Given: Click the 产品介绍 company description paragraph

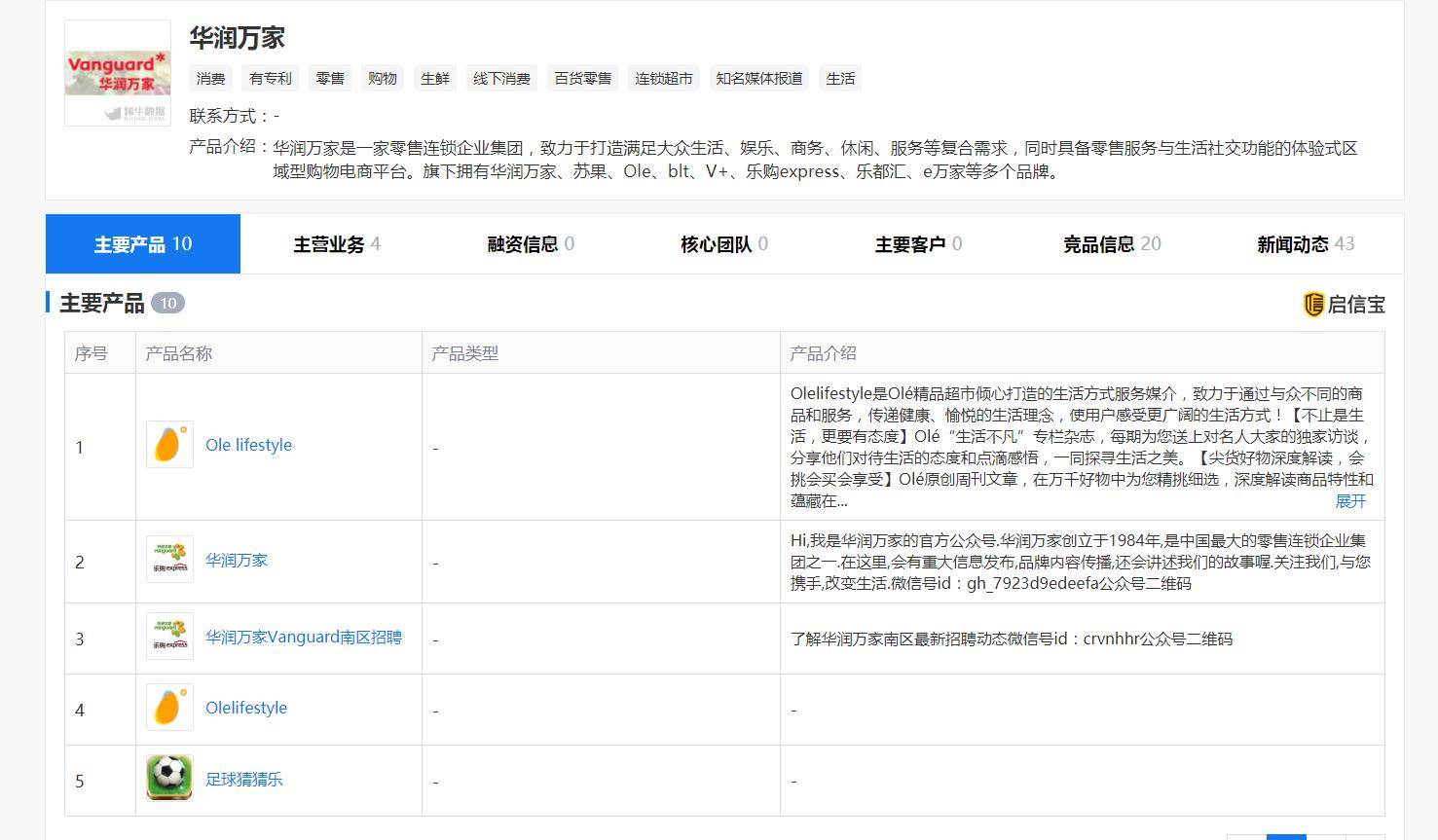Looking at the screenshot, I should (x=815, y=160).
